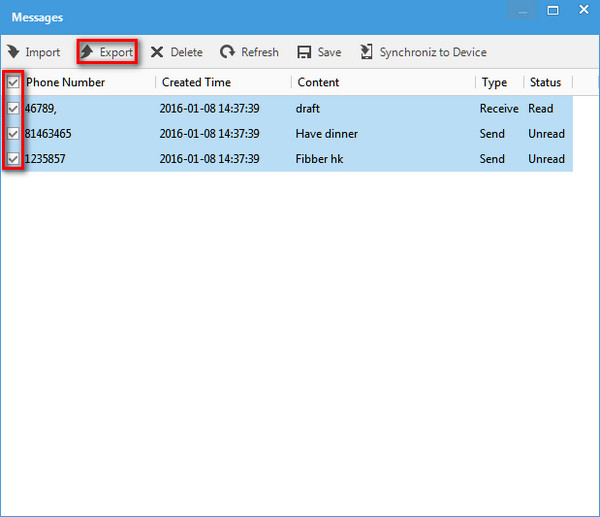Export the selected messages
This screenshot has width=600, height=517.
106,52
